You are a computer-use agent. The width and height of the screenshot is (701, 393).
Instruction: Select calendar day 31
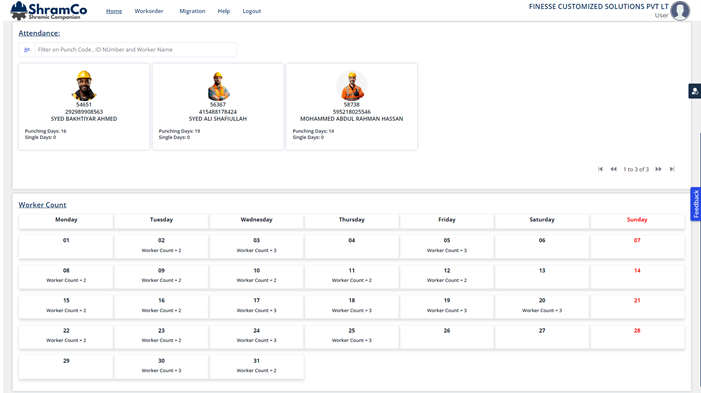point(257,367)
